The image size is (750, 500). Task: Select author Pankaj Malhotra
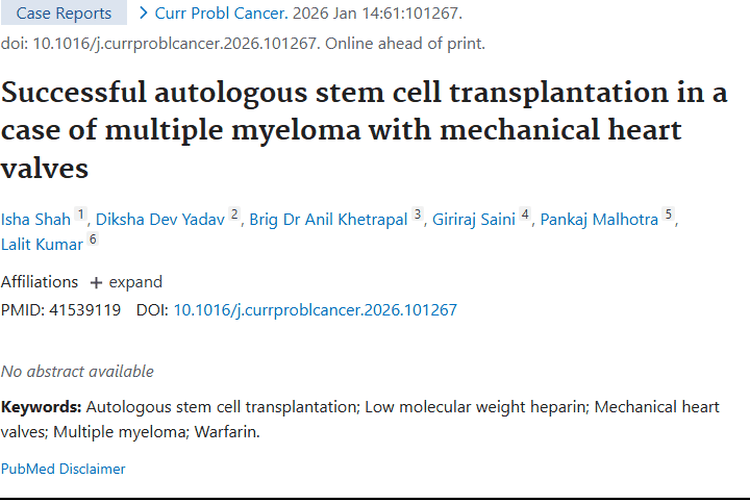(599, 219)
